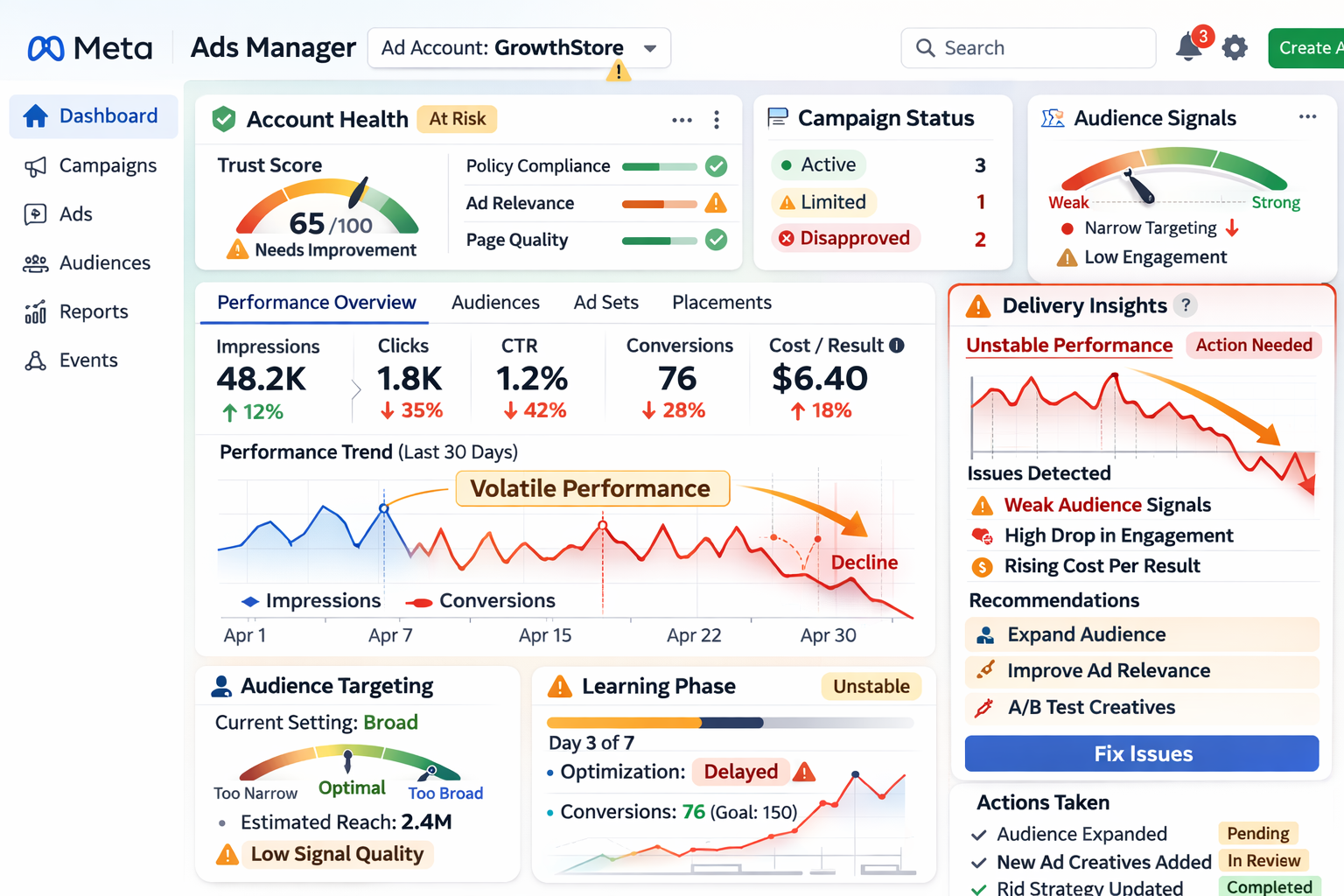Click the Meta logo
The width and height of the screenshot is (1344, 896).
click(x=90, y=48)
